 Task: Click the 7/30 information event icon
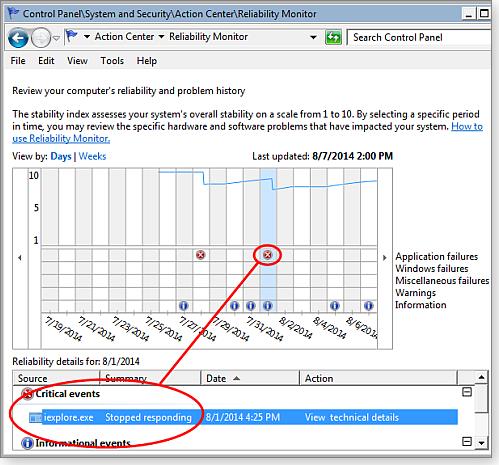pos(234,305)
